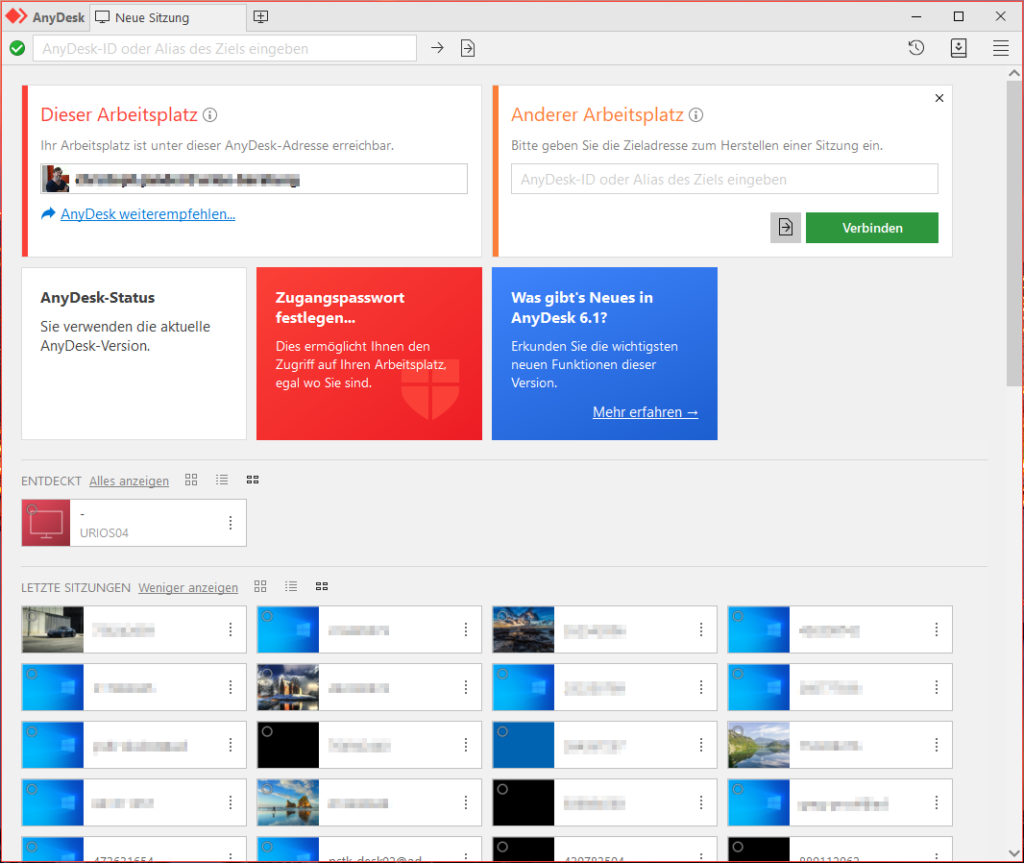Viewport: 1024px width, 863px height.
Task: Switch Entdeckt section to large tile view
Action: 191,480
